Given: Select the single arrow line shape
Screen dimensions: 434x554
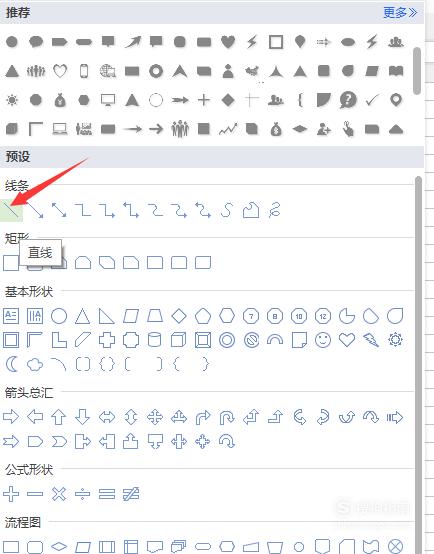Looking at the screenshot, I should coord(35,210).
